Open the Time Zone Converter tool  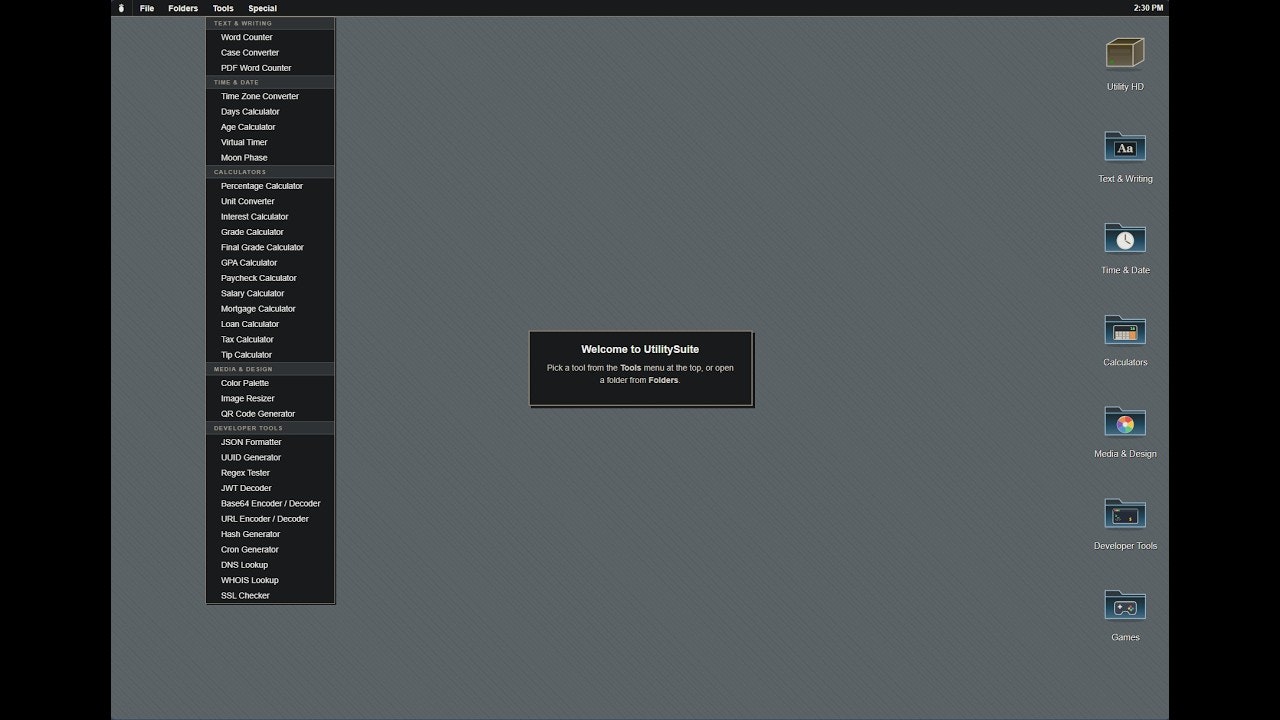tap(270, 96)
